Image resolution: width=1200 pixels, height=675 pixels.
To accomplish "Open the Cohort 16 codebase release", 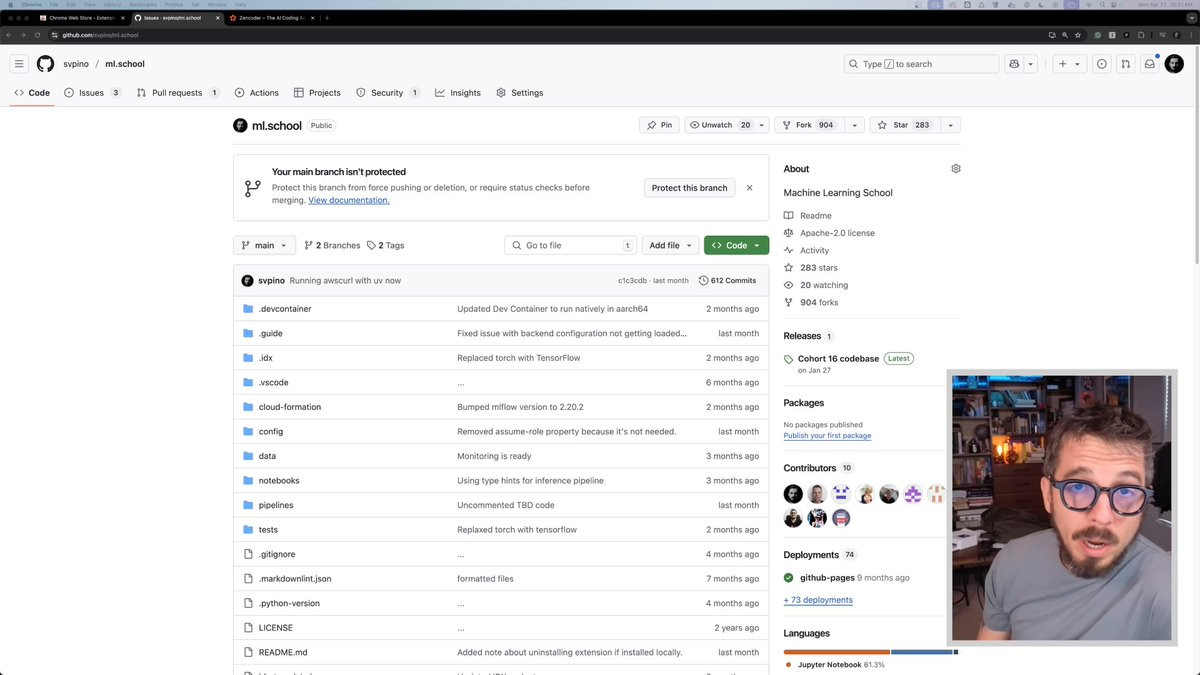I will click(x=838, y=358).
